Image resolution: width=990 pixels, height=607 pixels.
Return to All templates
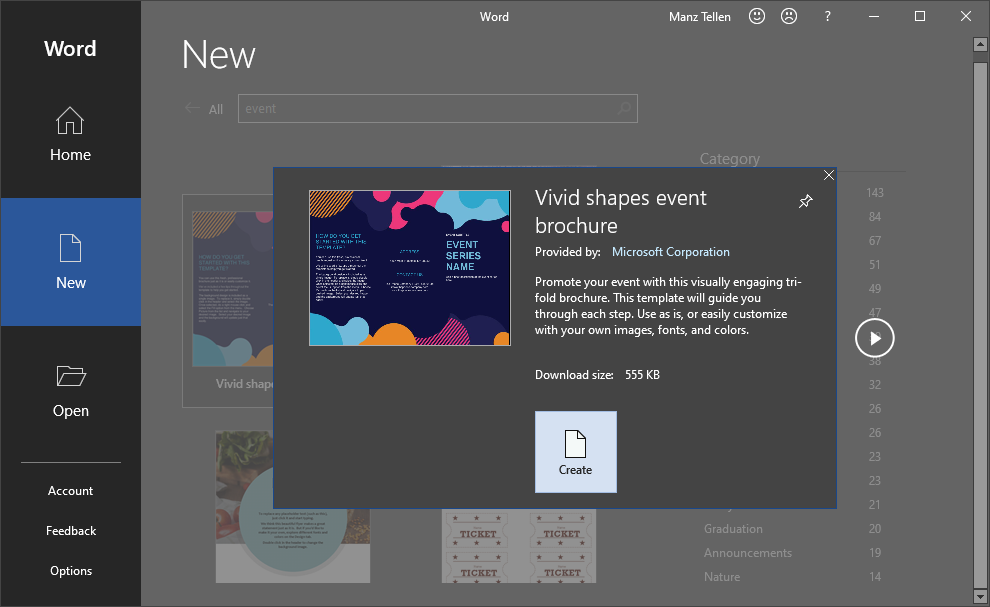pos(216,109)
